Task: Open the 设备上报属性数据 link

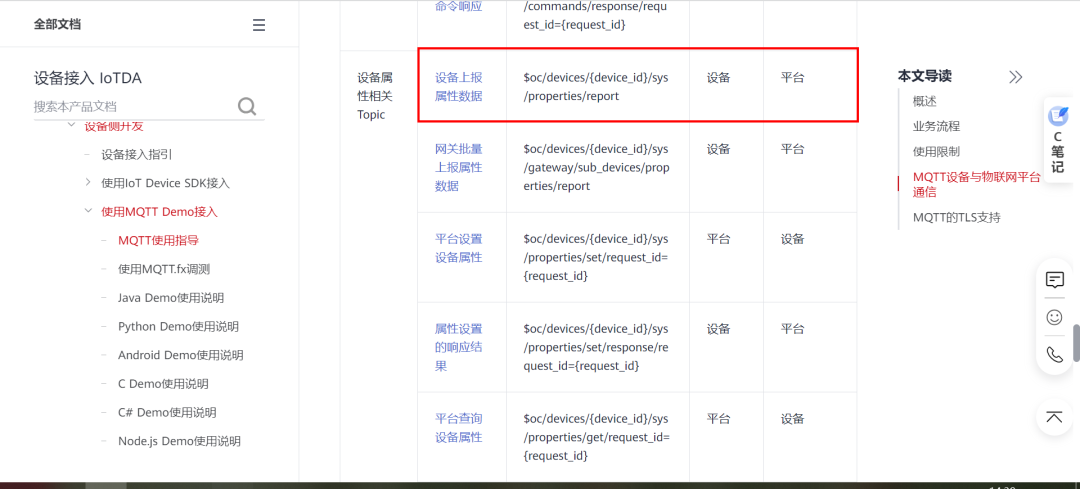Action: coord(459,87)
